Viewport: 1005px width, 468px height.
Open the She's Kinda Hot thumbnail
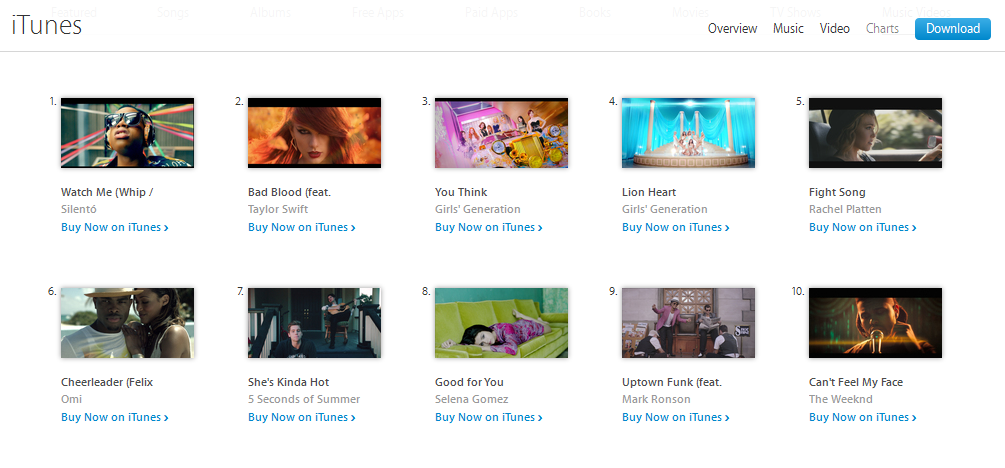tap(315, 322)
